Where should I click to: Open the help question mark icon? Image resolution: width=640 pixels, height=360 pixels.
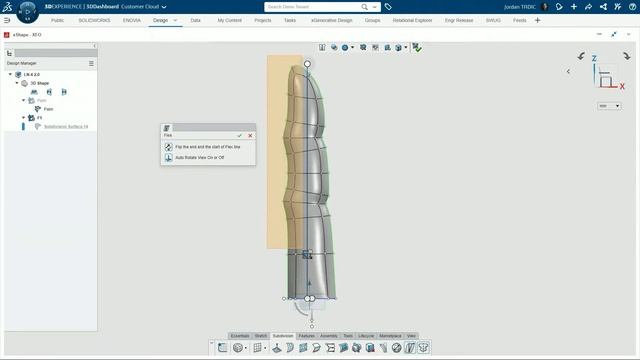tap(632, 7)
